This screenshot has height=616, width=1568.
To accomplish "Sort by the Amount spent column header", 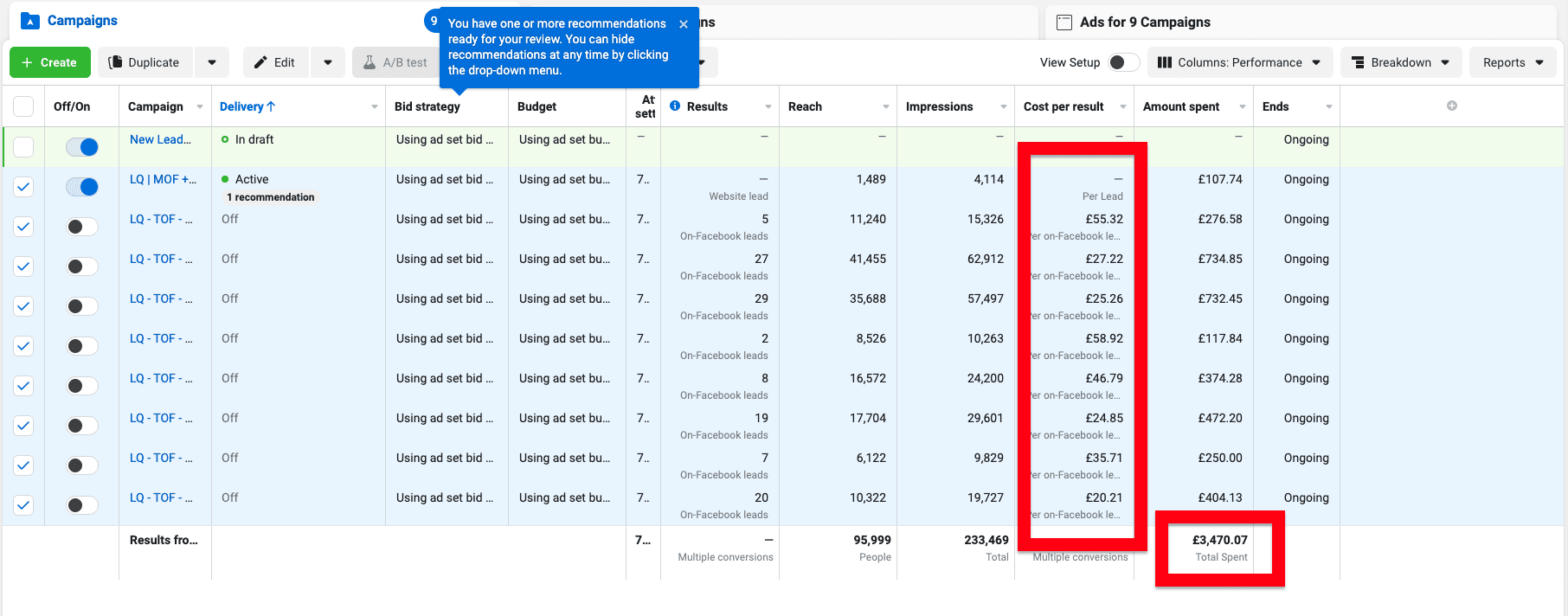I will click(1181, 106).
